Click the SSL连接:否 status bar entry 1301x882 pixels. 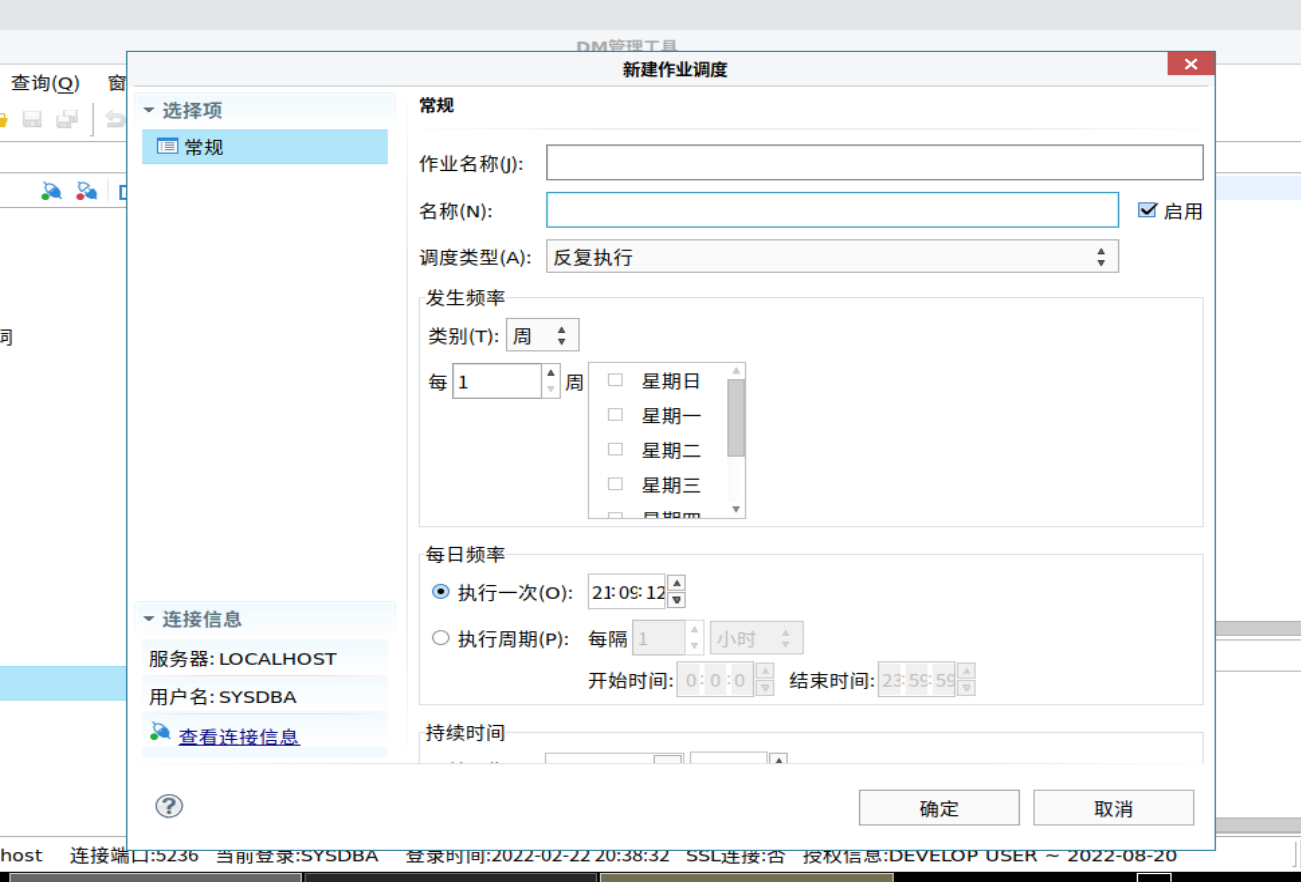[736, 856]
